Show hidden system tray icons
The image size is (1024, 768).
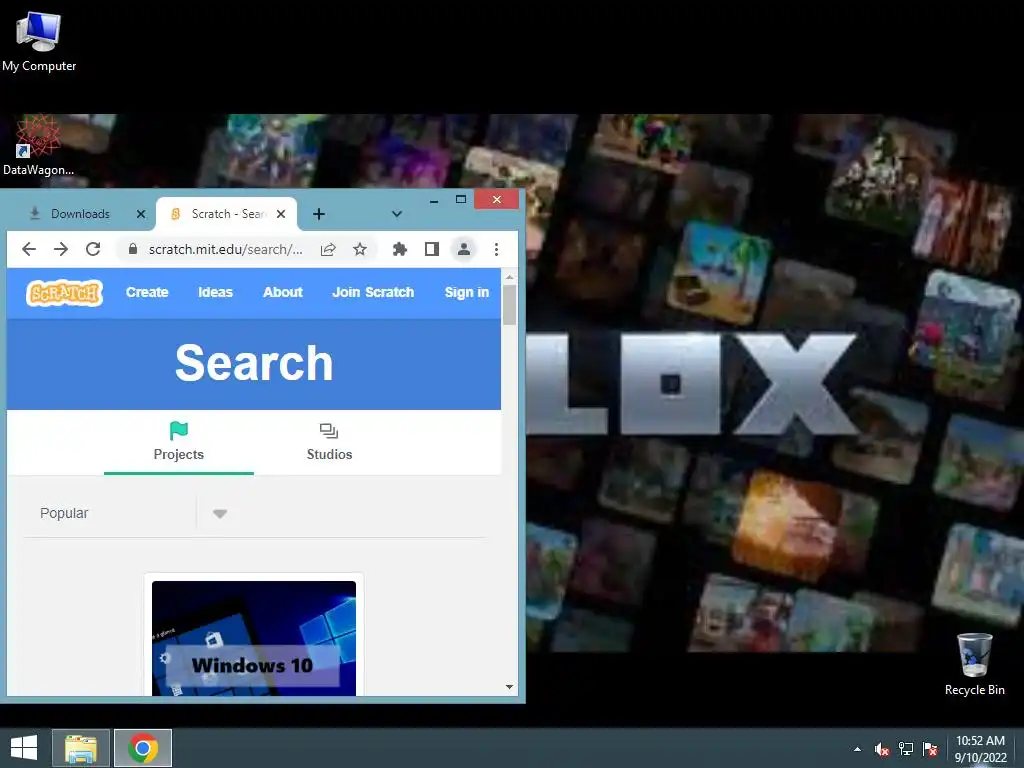(857, 749)
